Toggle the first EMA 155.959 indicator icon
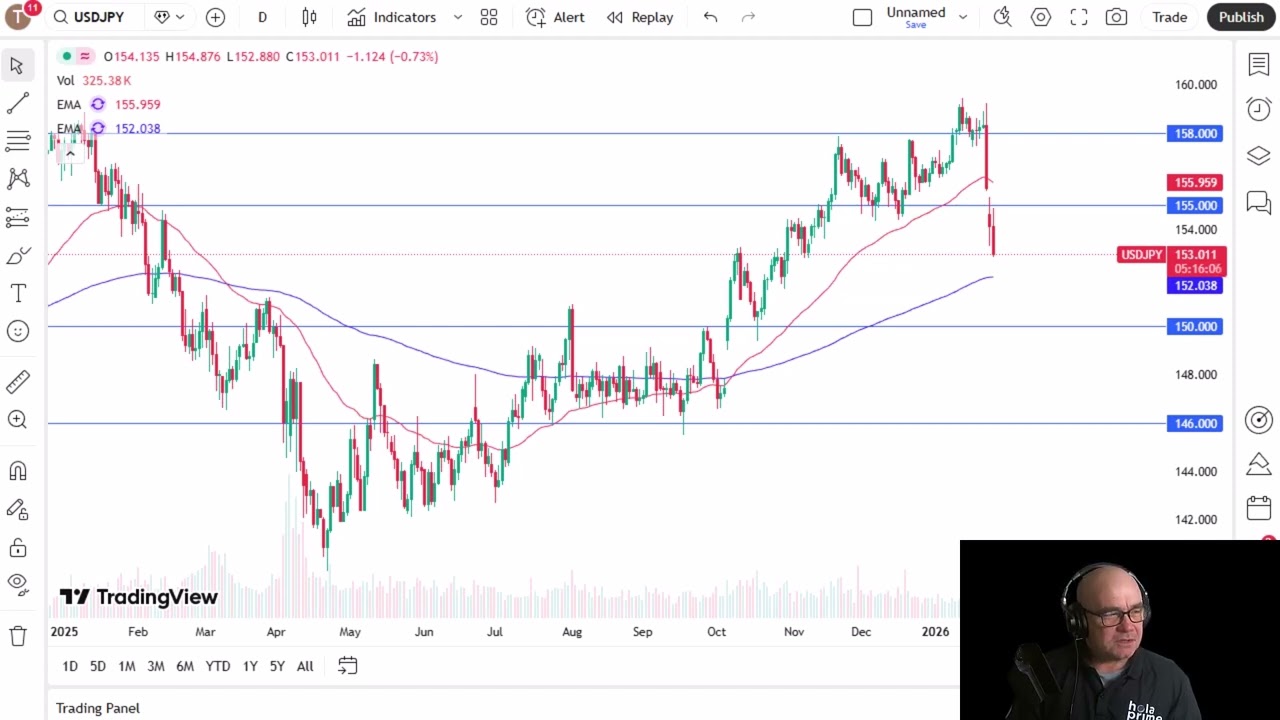The width and height of the screenshot is (1280, 720). [x=98, y=104]
